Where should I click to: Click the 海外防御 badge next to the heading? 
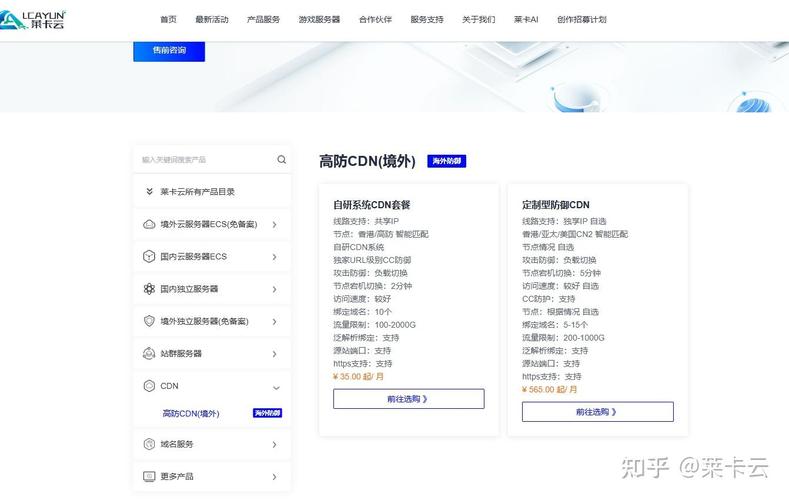446,161
